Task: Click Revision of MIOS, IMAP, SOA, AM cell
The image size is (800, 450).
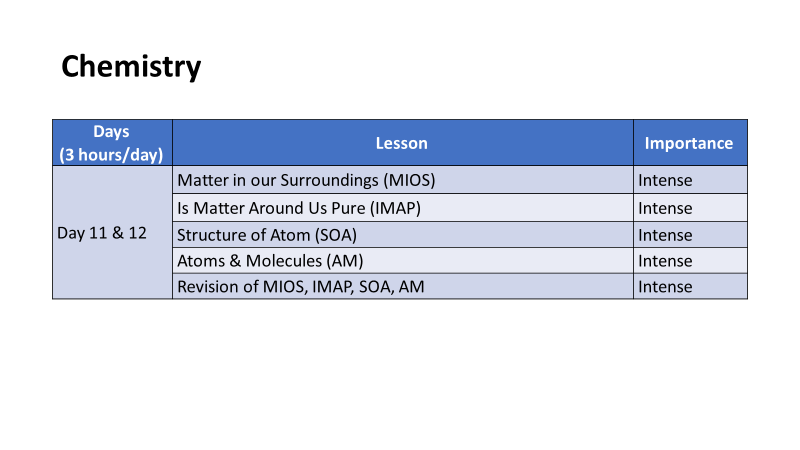Action: click(403, 286)
